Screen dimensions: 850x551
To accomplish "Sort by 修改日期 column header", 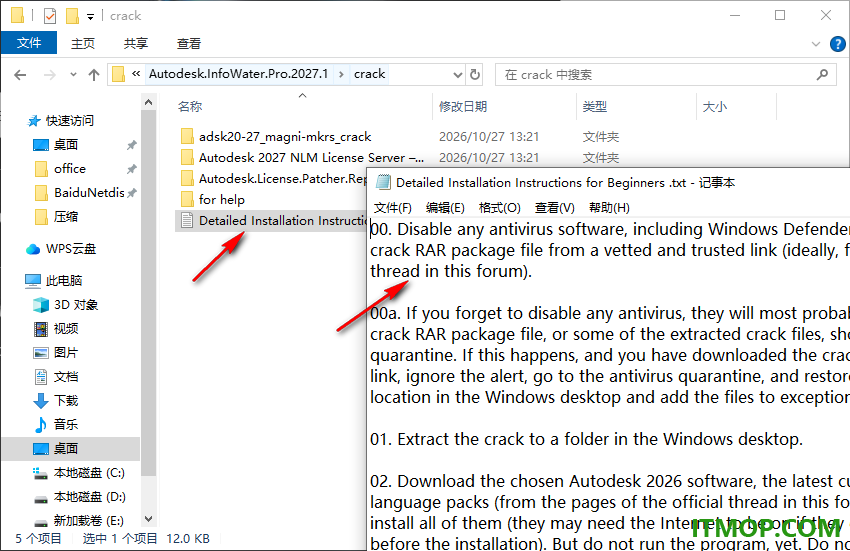I will [x=462, y=106].
